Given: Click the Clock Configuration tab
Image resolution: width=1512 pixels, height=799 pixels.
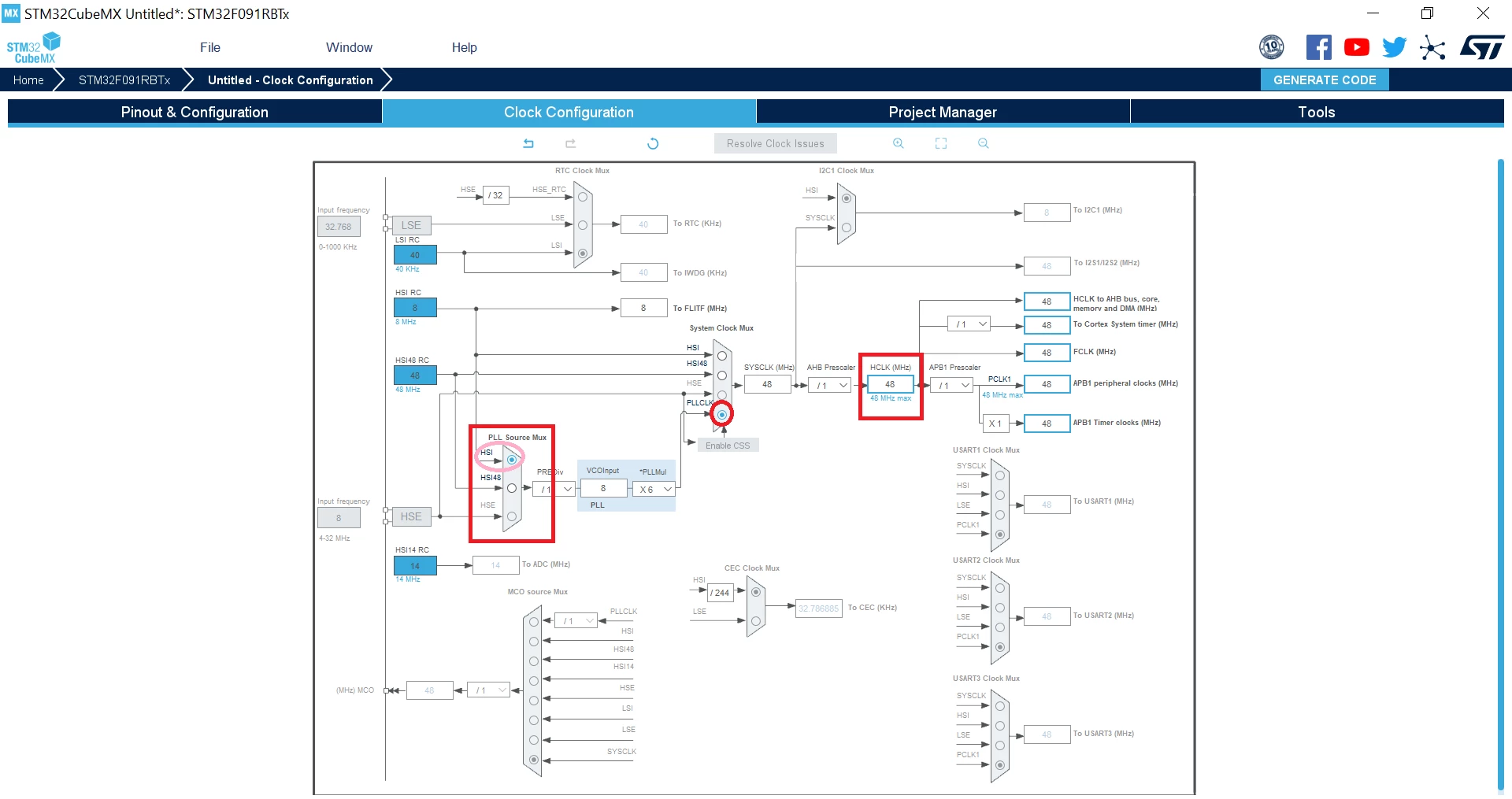Looking at the screenshot, I should click(x=569, y=112).
